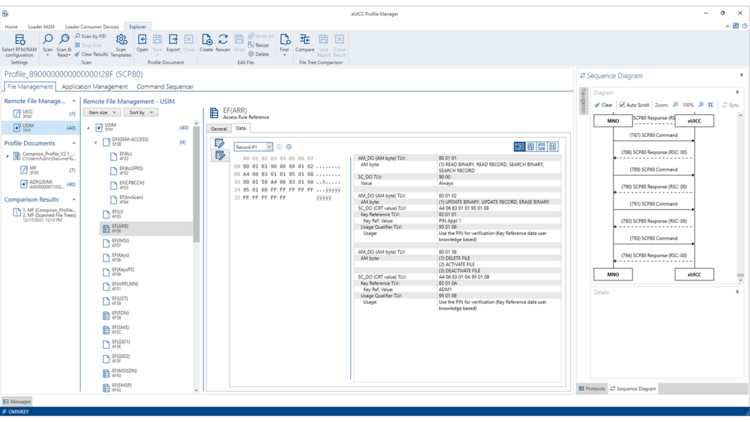Click the lower edit data icon
Viewport: 750px width, 422px height.
220,155
